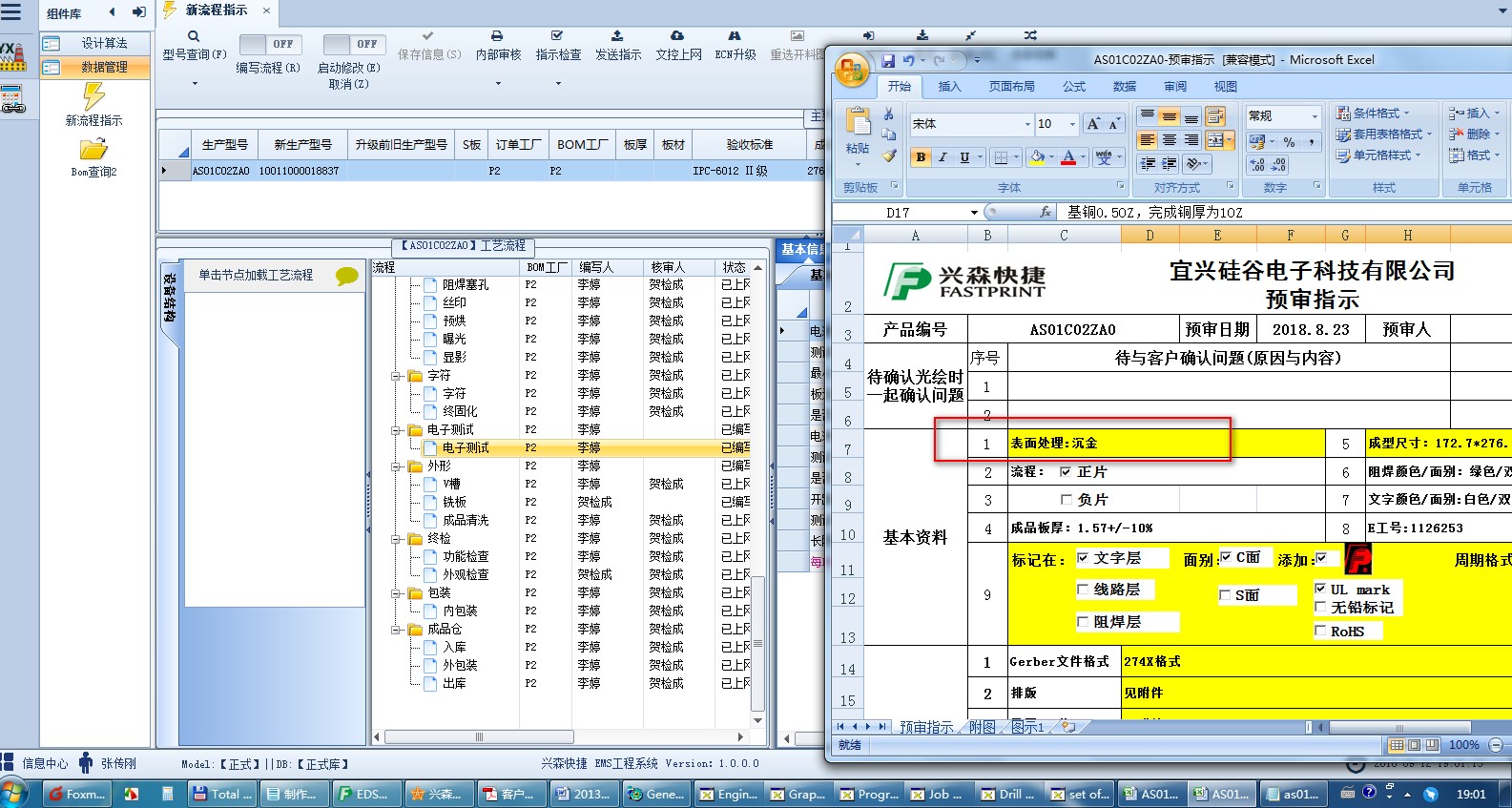Check the 阻焊层 checkbox
Screen dimensions: 1512x808
[1083, 621]
